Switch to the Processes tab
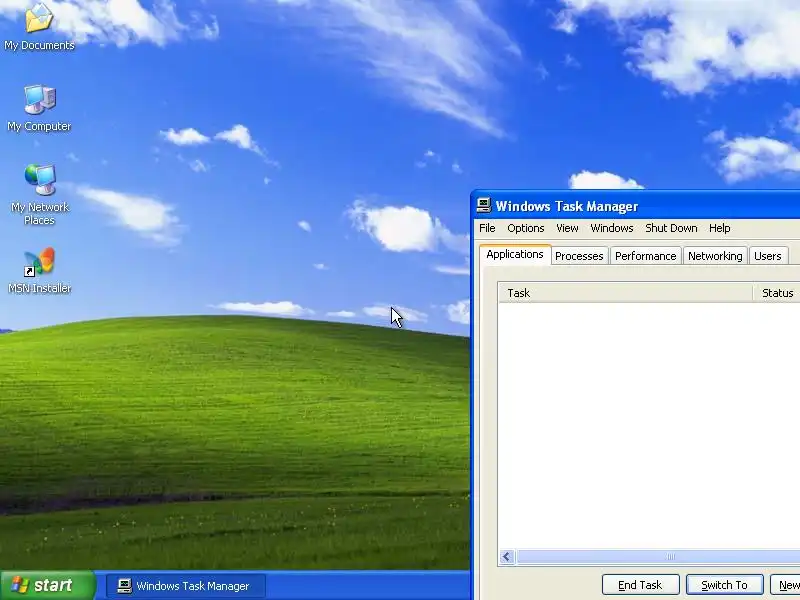This screenshot has width=800, height=600. pyautogui.click(x=579, y=256)
